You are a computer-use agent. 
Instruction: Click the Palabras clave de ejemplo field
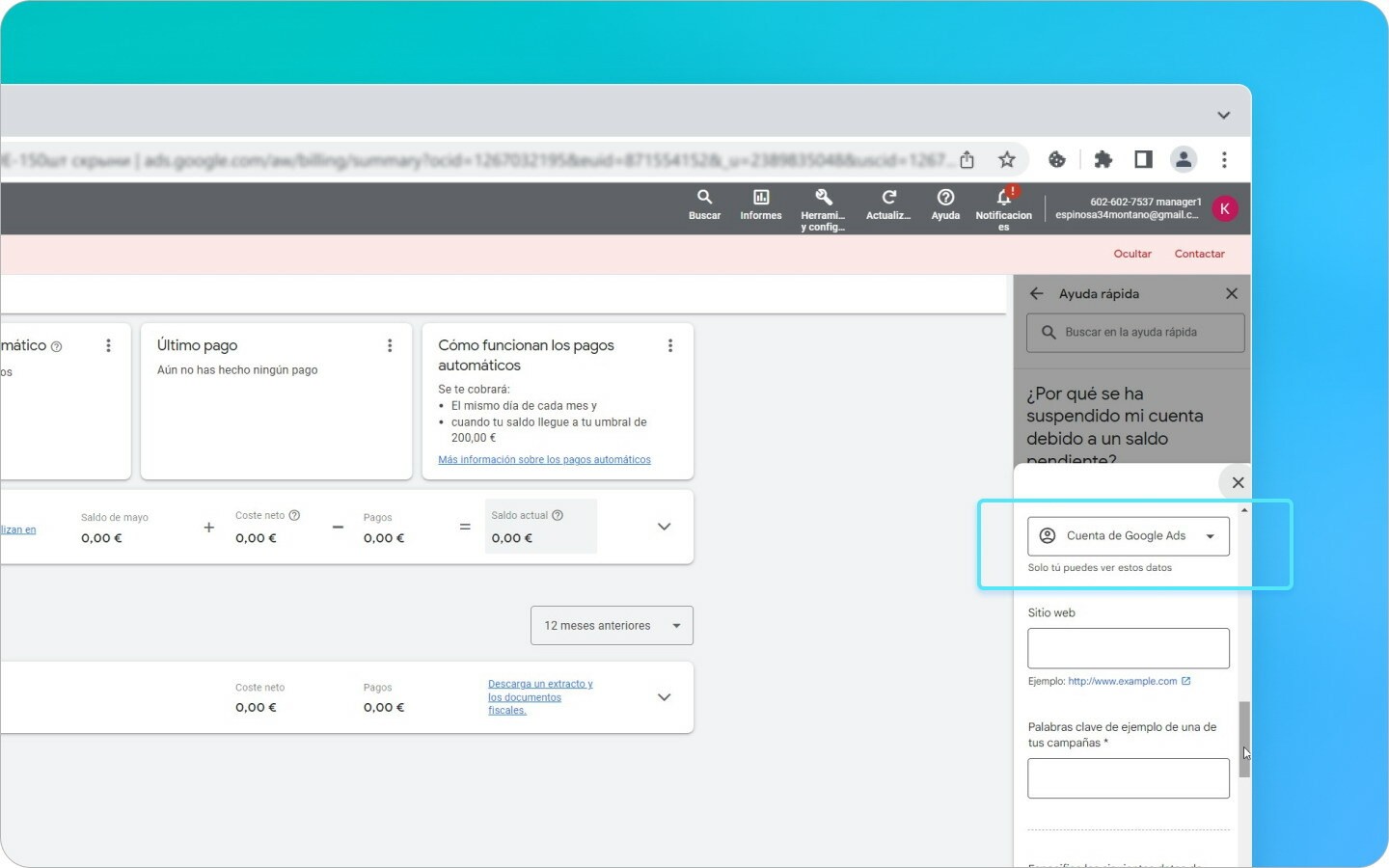(1129, 778)
